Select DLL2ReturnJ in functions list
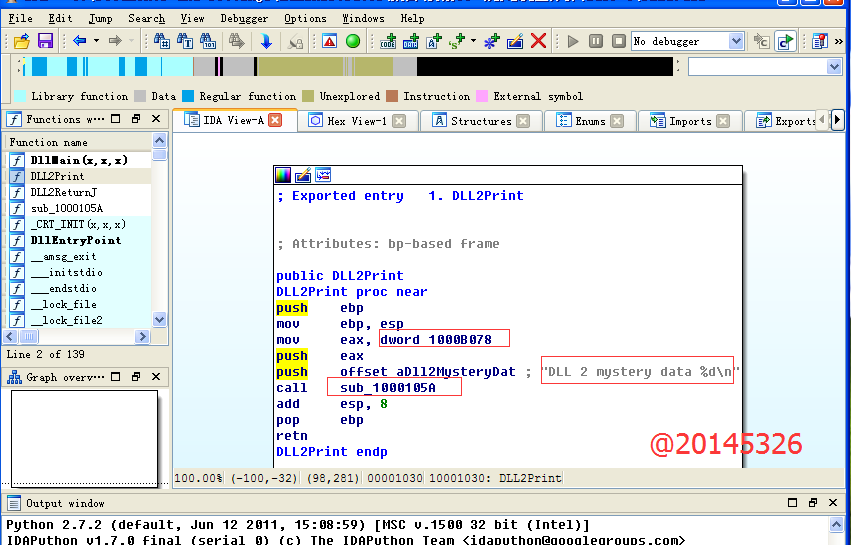851x545 pixels. (x=63, y=192)
